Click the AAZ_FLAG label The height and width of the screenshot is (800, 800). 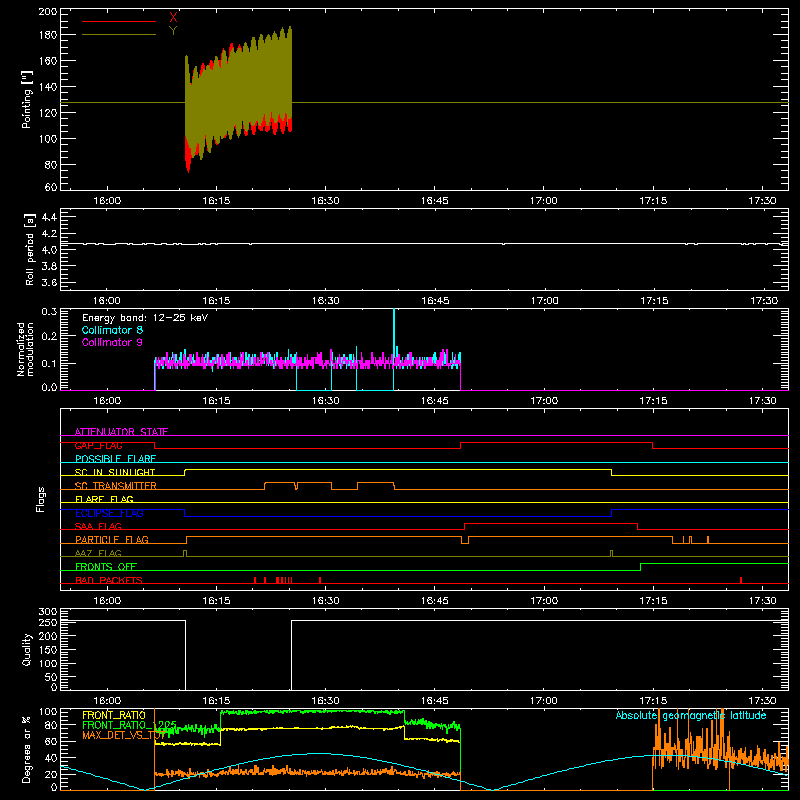[98, 553]
